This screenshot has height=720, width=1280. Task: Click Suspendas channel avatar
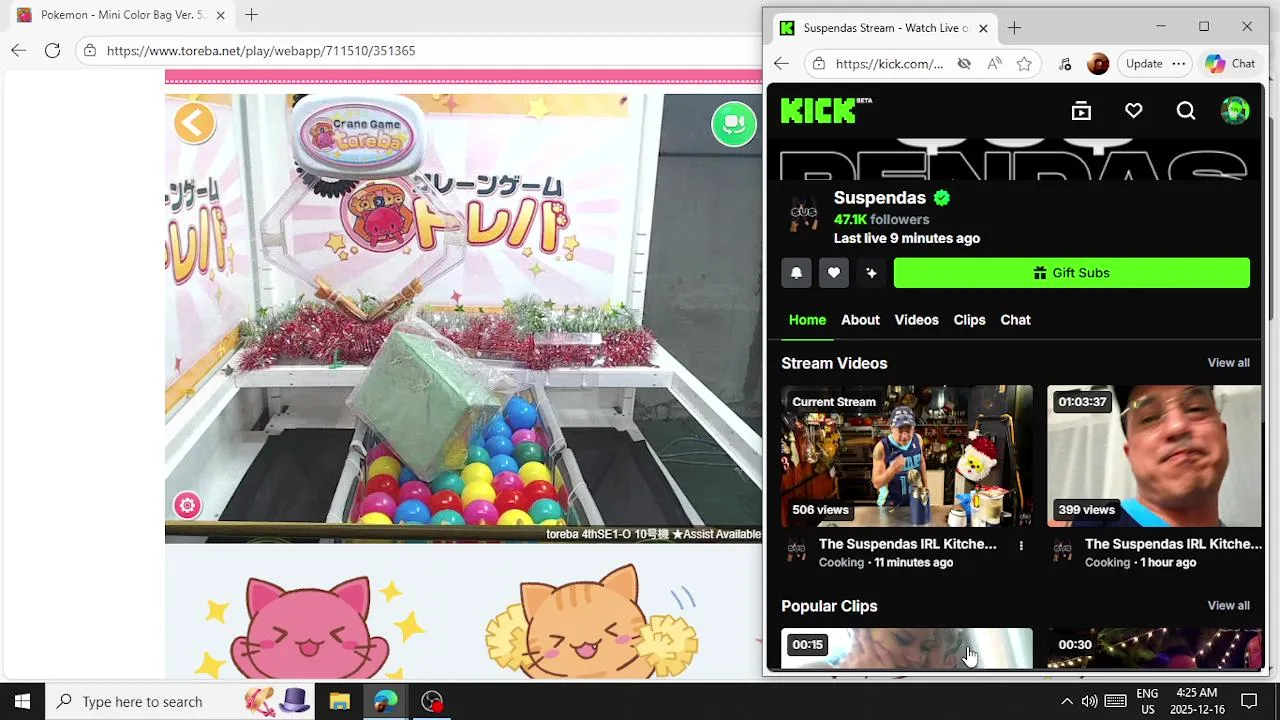point(804,213)
